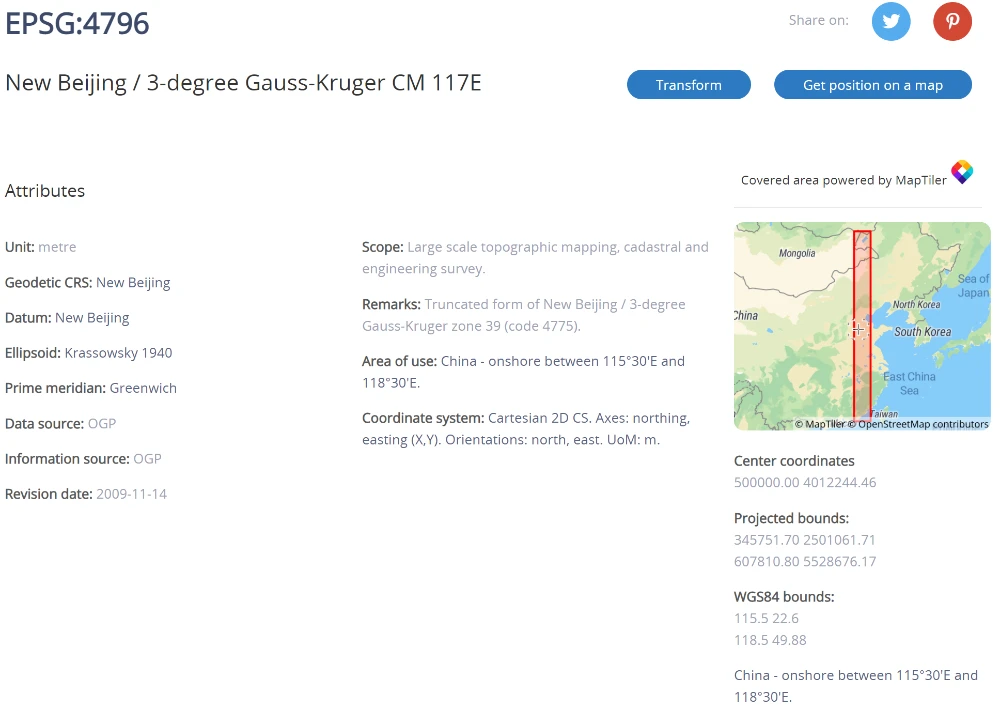This screenshot has height=709, width=1000.
Task: Click the projected bounds value 345751.70 2501061.71
Action: [x=804, y=540]
